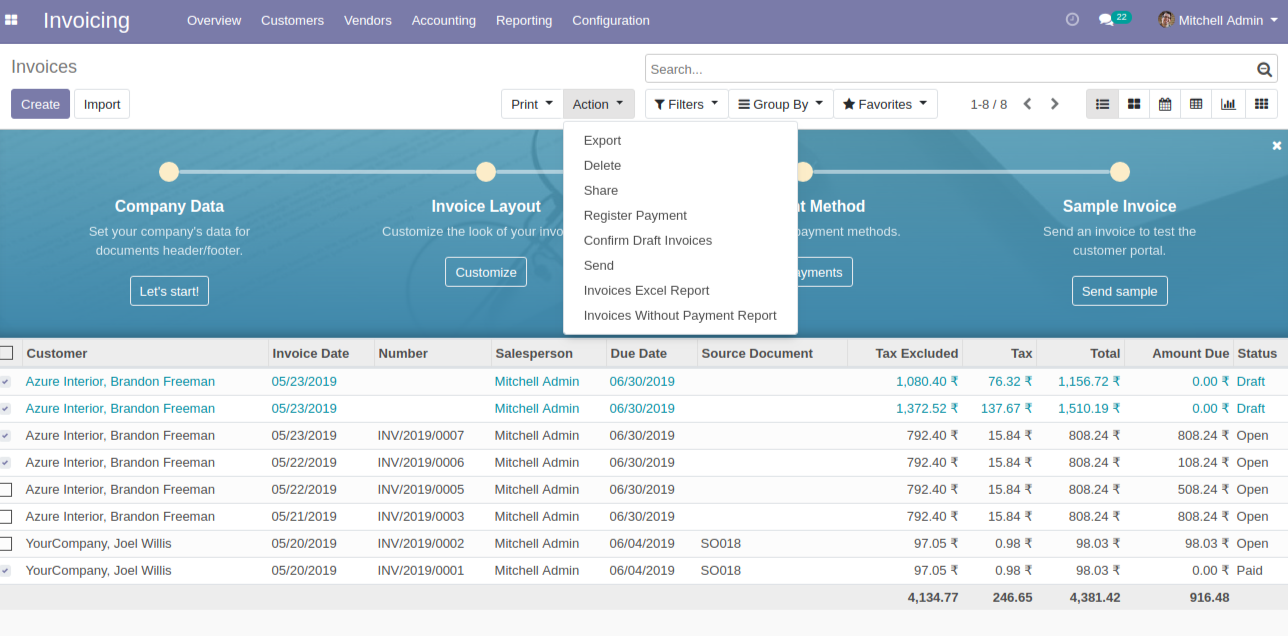Toggle the select-all checkbox in the header
Screen dimensions: 1288x636
point(6,353)
